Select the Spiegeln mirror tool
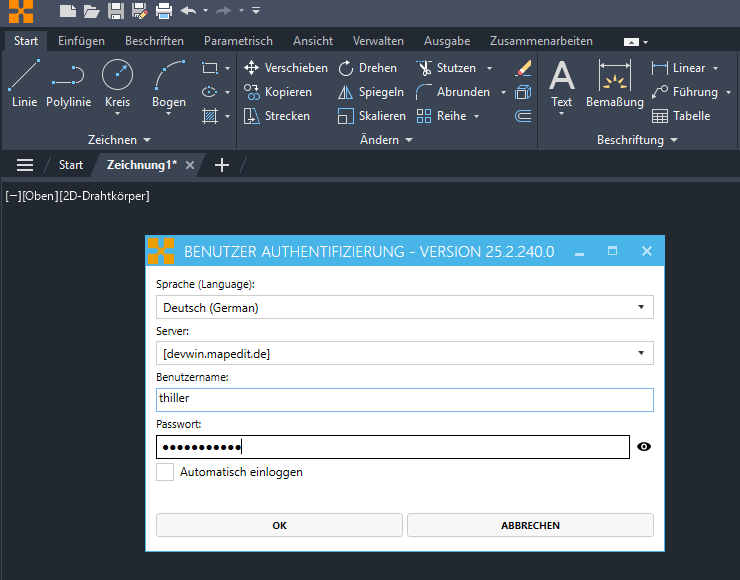Screen dimensions: 740x580 [371, 92]
